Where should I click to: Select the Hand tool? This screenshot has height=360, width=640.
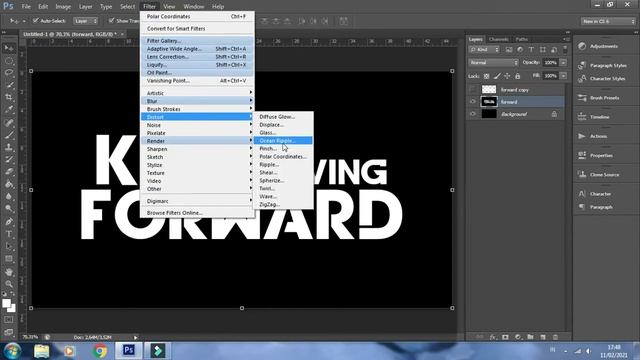coord(9,272)
